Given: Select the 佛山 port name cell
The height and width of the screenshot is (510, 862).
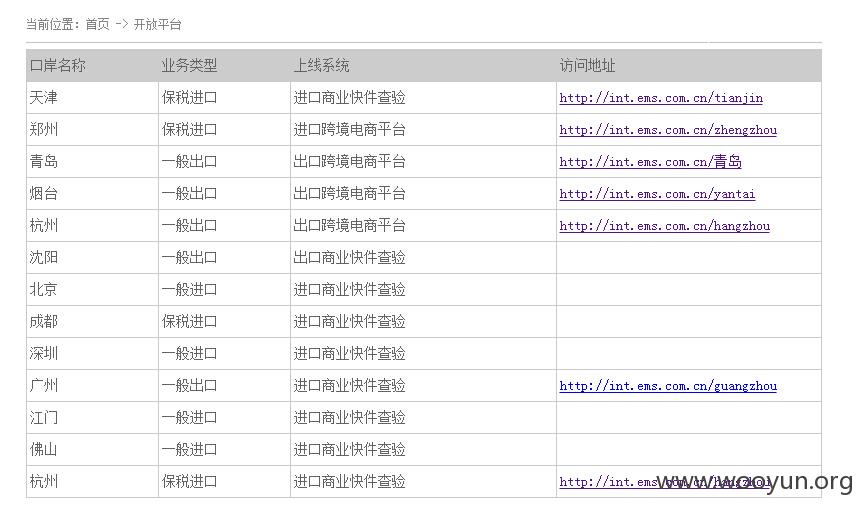Looking at the screenshot, I should (x=92, y=450).
